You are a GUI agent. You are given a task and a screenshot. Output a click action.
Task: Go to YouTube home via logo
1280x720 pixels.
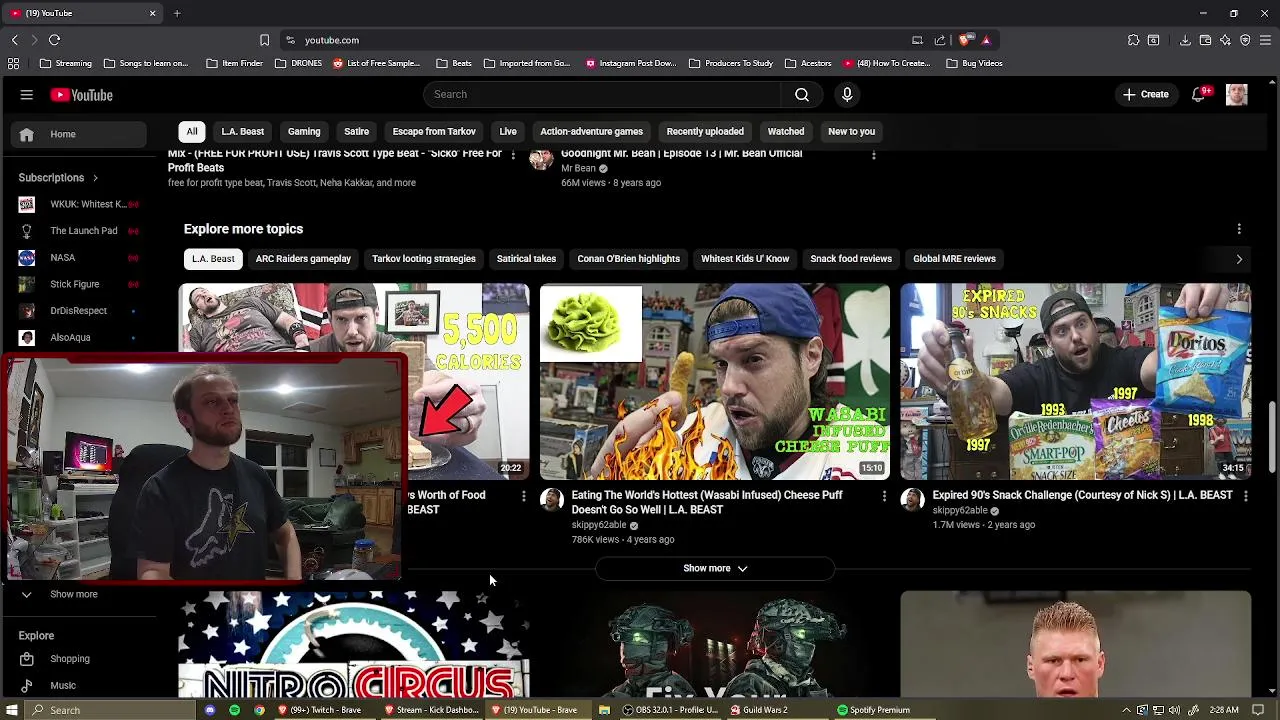(x=81, y=95)
